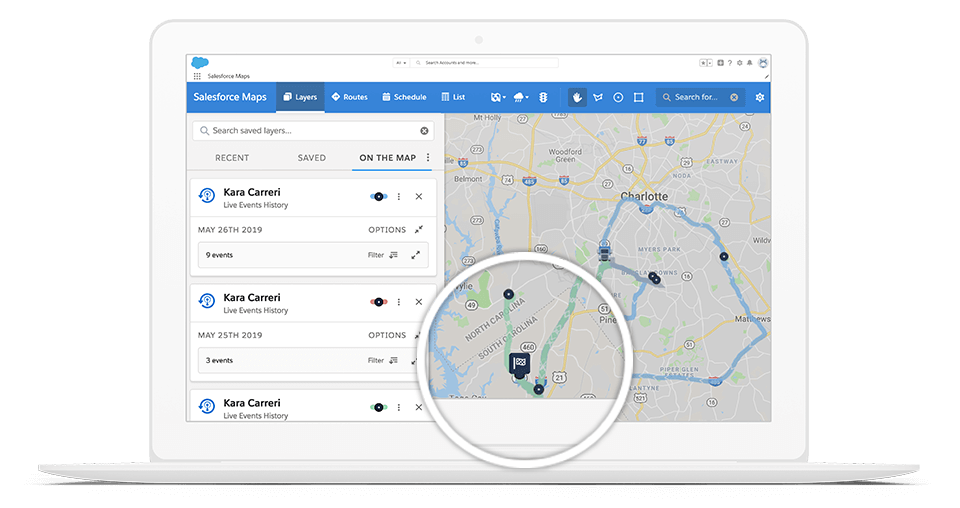Open the user avatar menu
The image size is (960, 508).
(x=763, y=62)
